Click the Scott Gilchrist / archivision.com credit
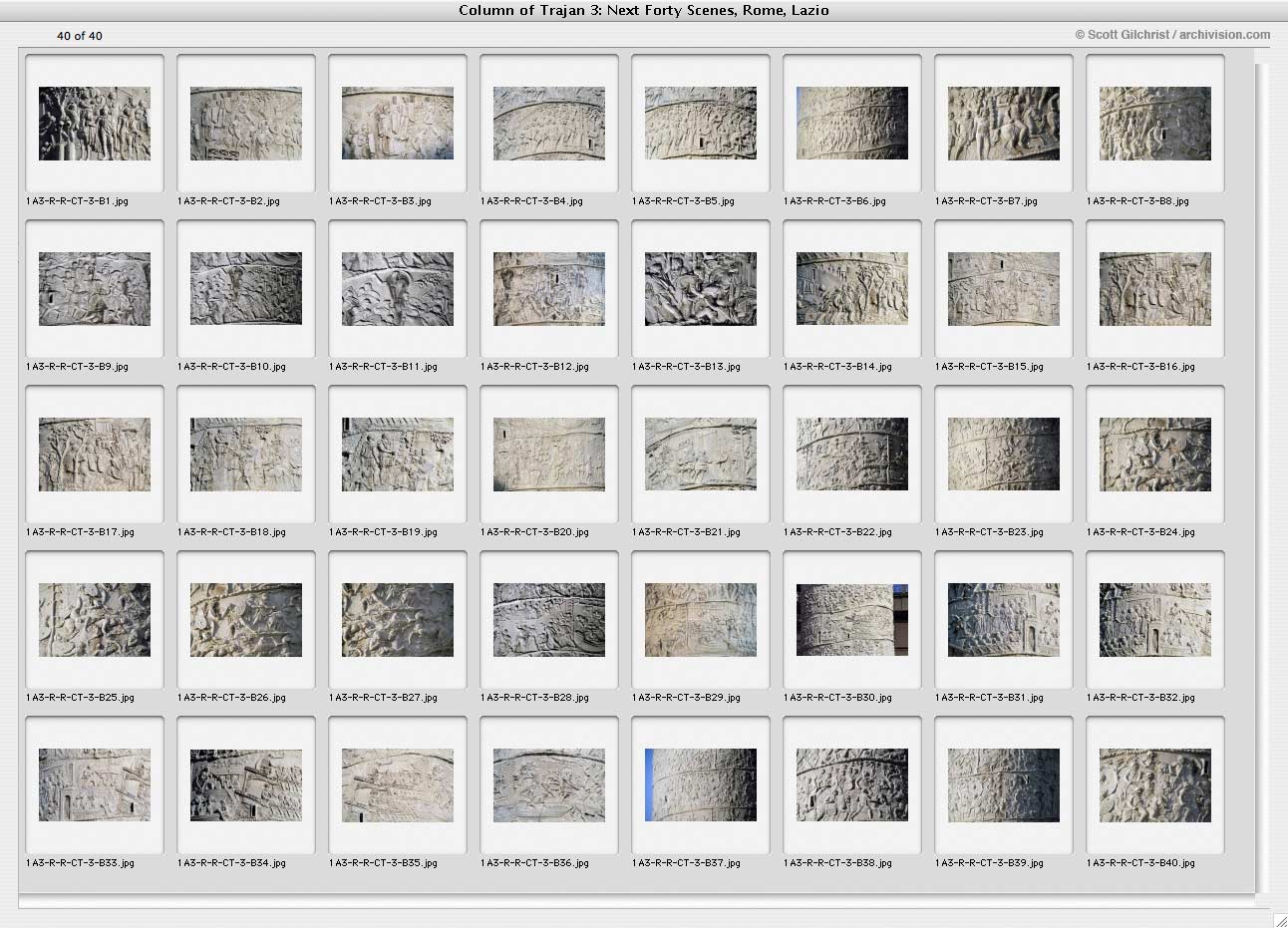 tap(1172, 35)
